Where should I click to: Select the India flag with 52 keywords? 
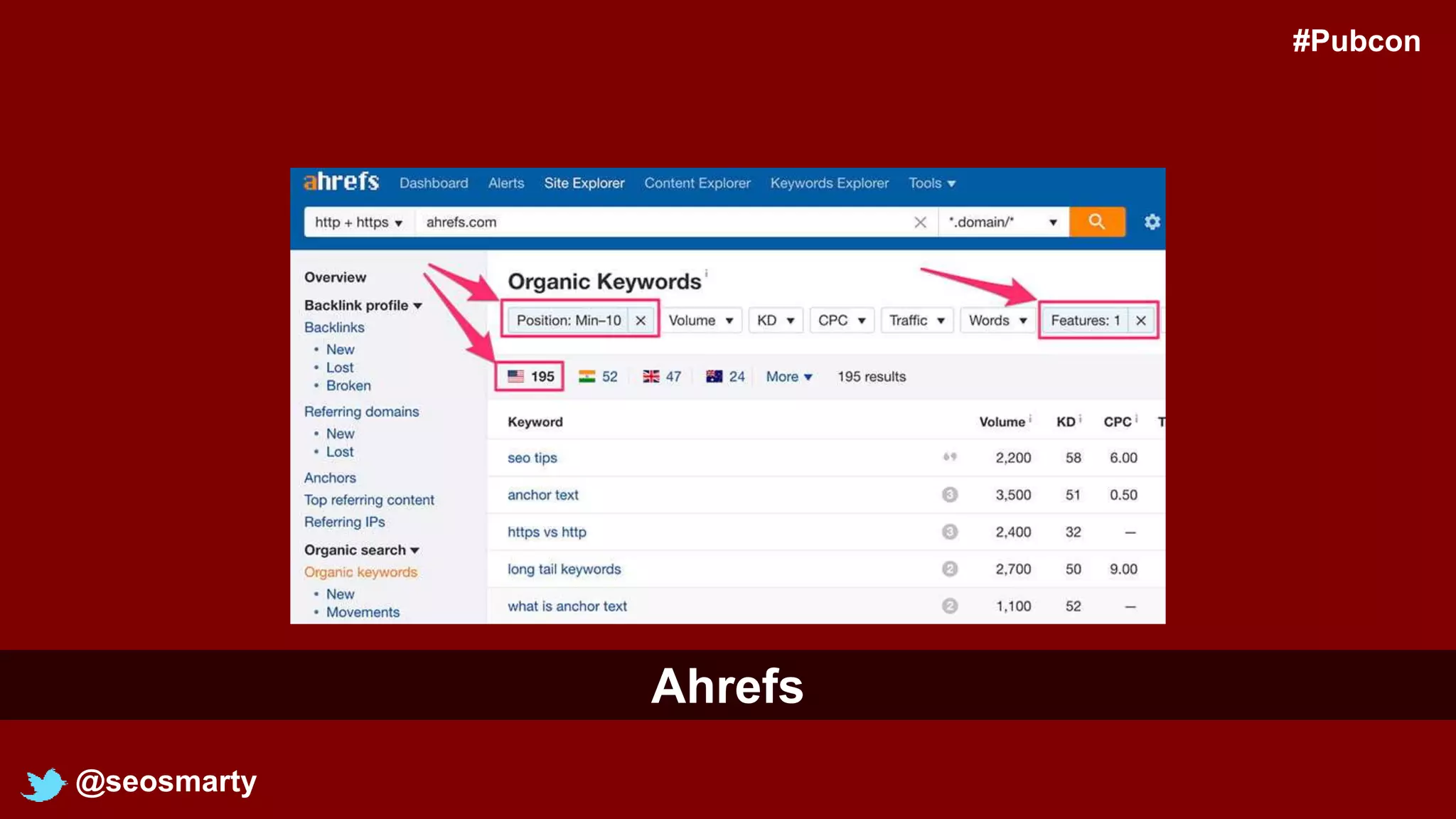coord(598,377)
